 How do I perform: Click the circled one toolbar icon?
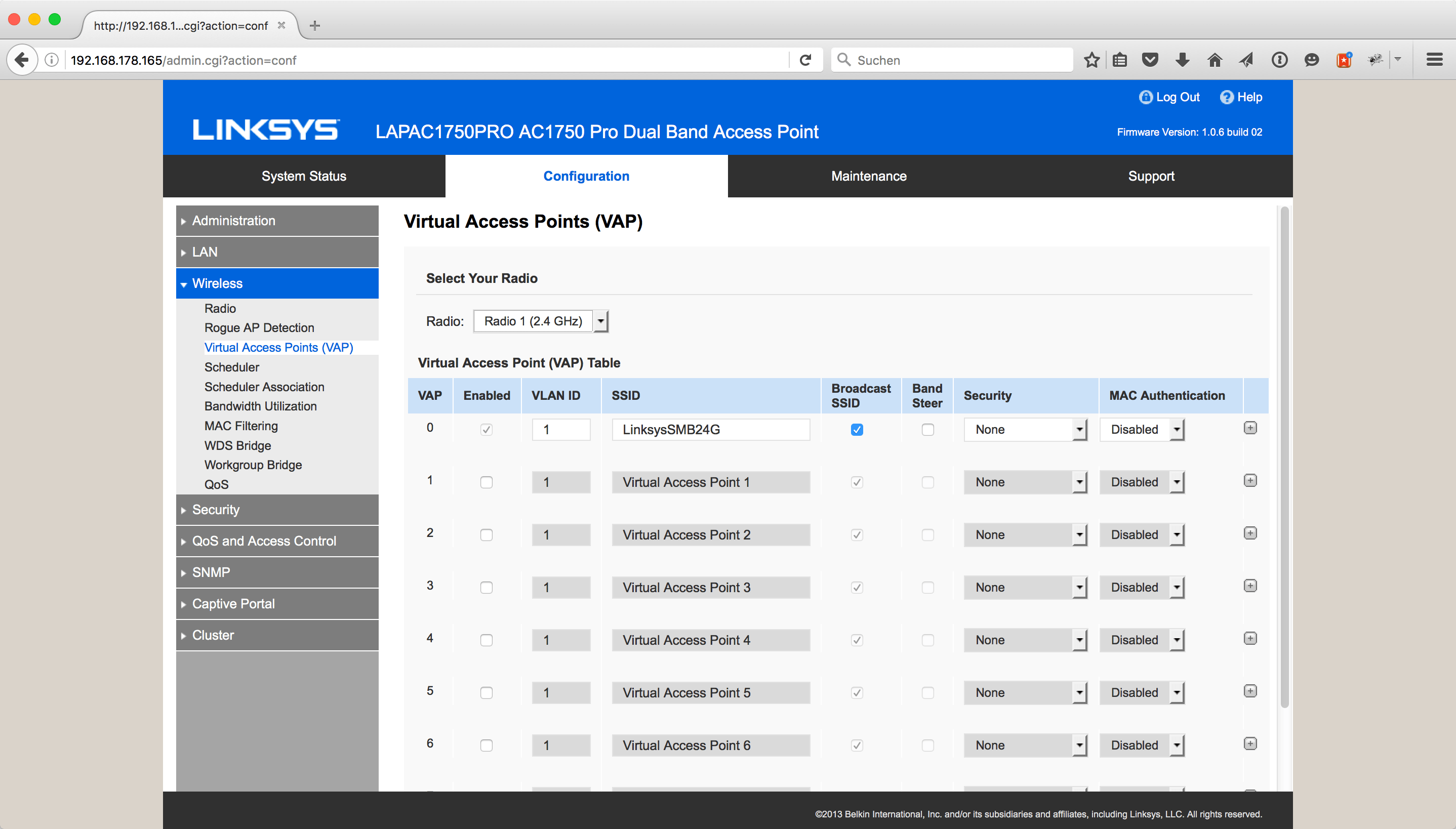click(1279, 60)
